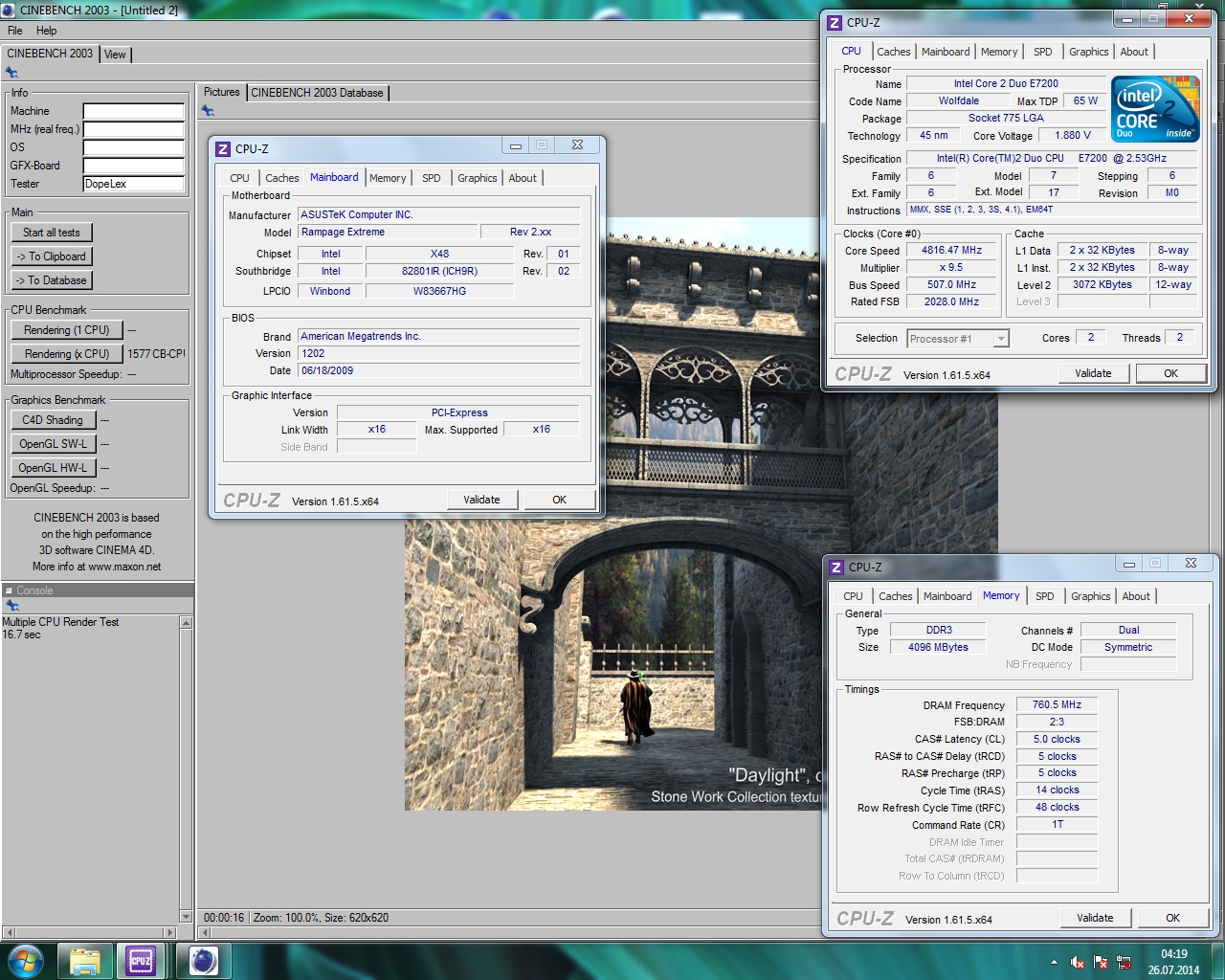Open Mainboard tab in top-right CPU-Z window
The width and height of the screenshot is (1225, 980).
[946, 52]
